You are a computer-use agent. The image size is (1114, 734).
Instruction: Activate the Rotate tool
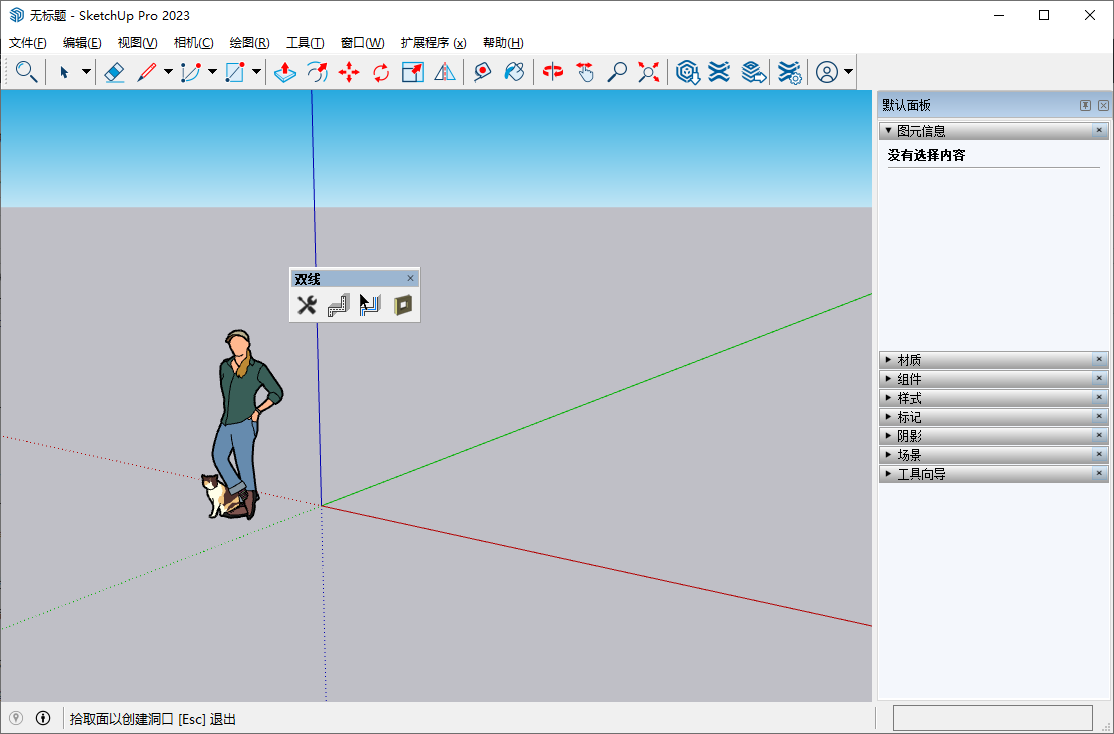381,72
